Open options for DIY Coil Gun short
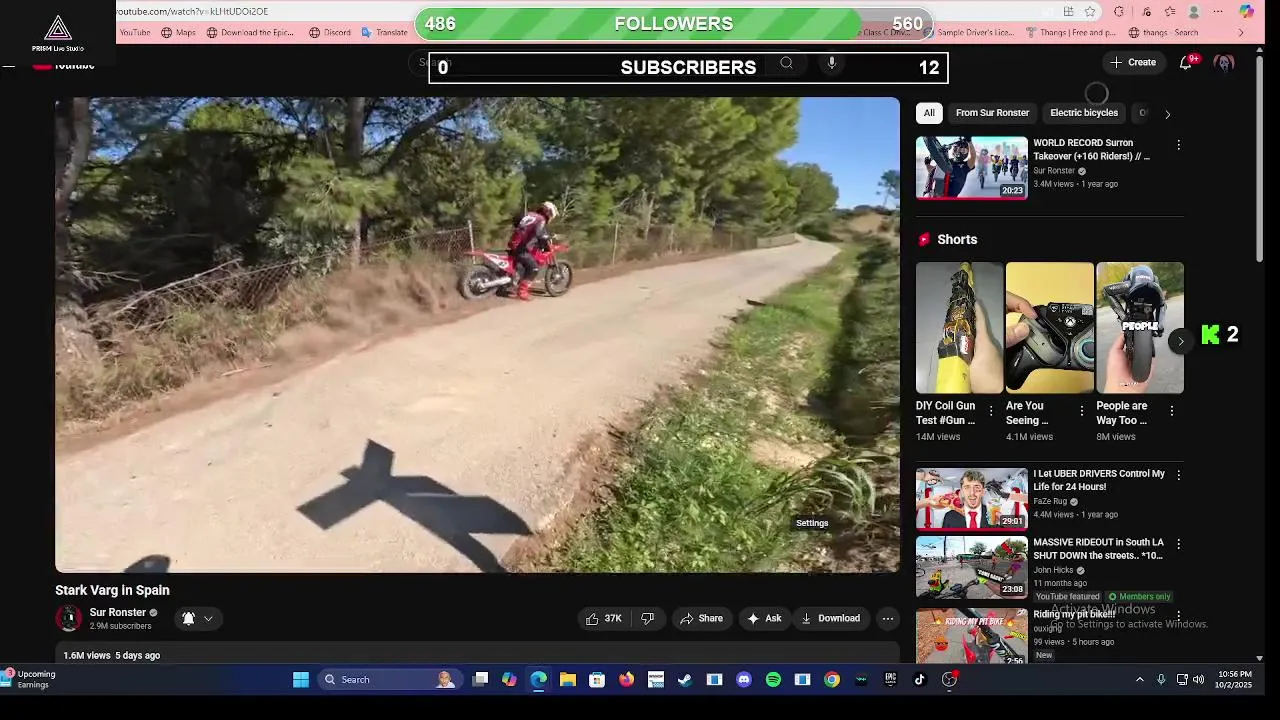The width and height of the screenshot is (1280, 720). (991, 411)
